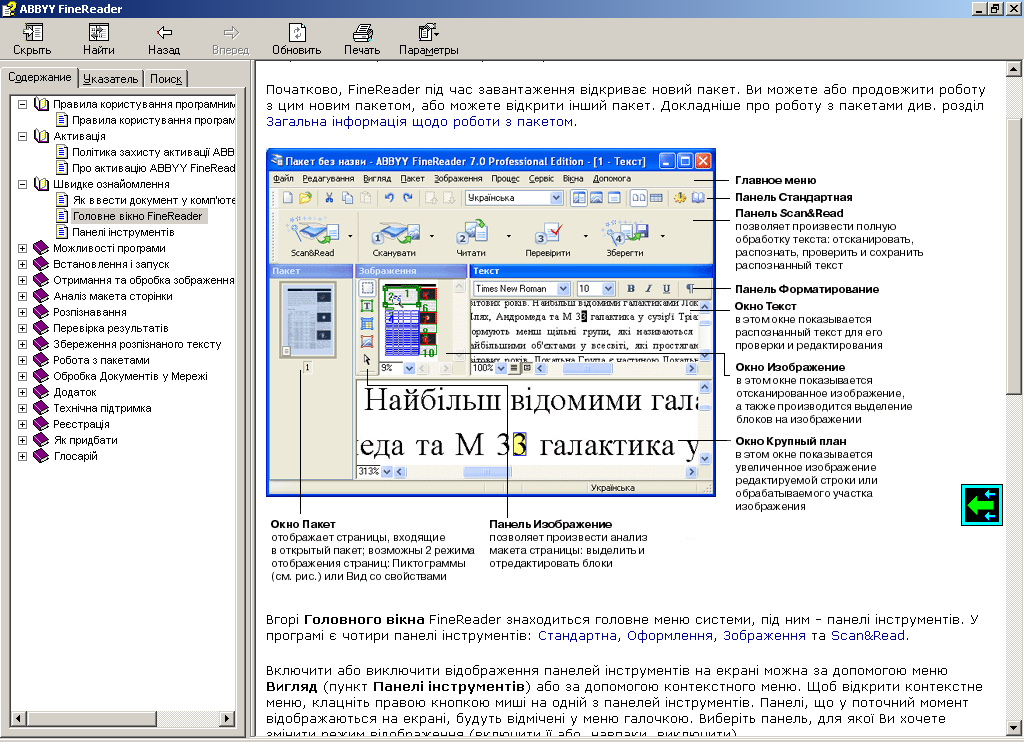
Task: Select the Отримання та обробка зображення topic
Action: pyautogui.click(x=144, y=280)
